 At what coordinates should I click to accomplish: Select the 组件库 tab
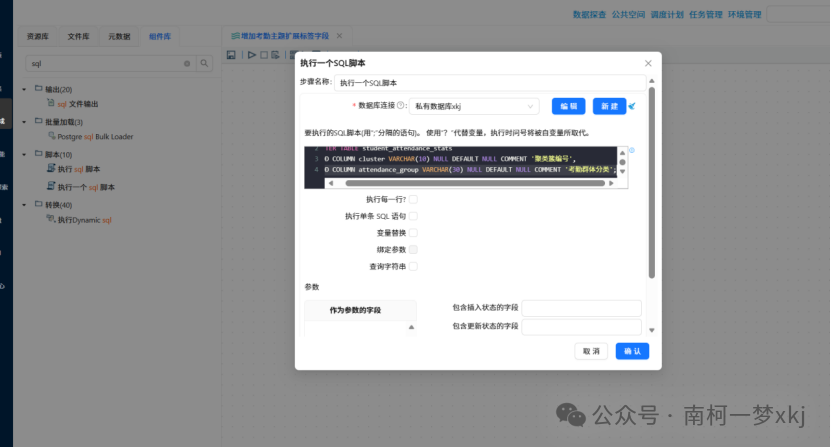[160, 37]
